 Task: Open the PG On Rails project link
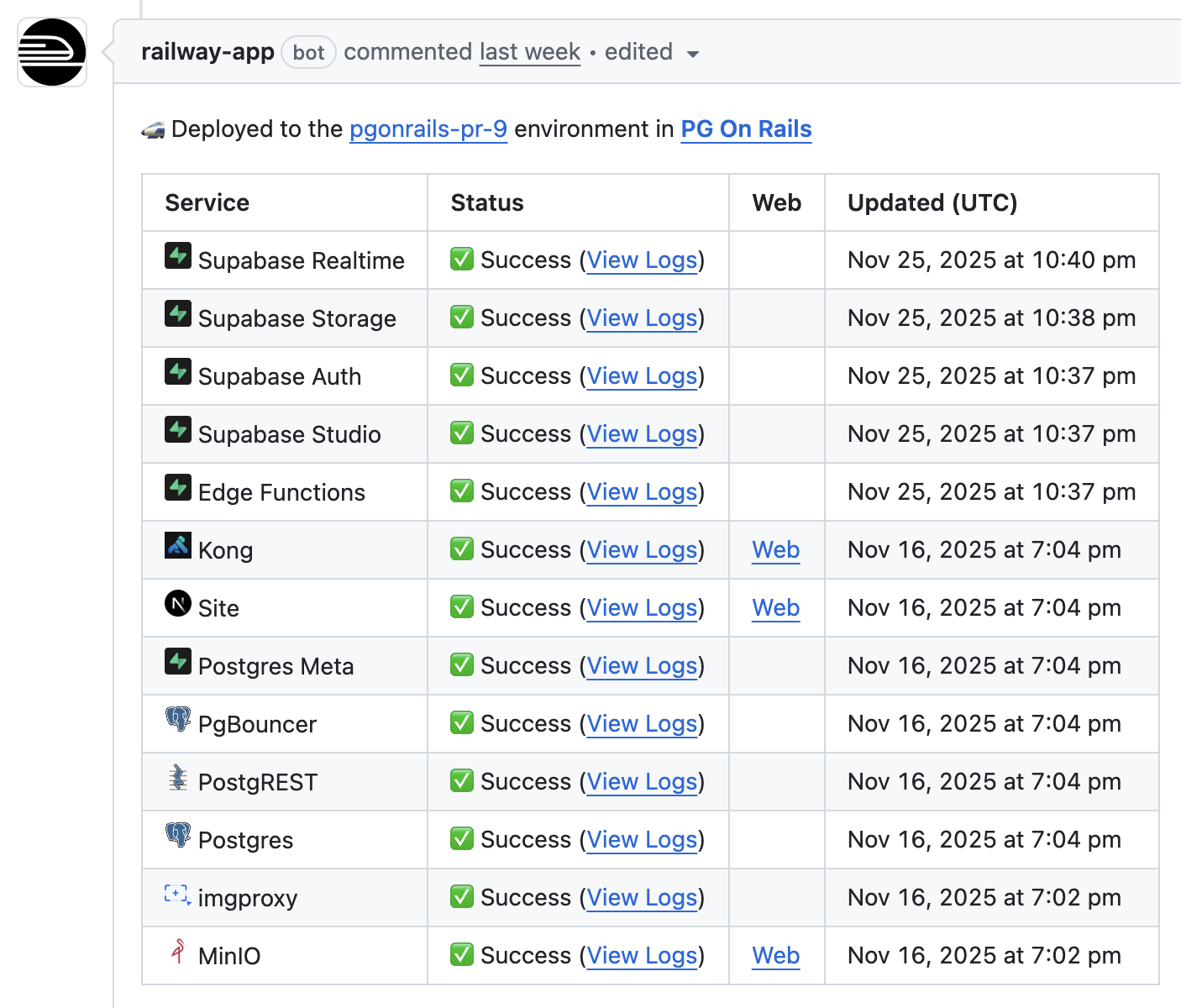coord(746,129)
